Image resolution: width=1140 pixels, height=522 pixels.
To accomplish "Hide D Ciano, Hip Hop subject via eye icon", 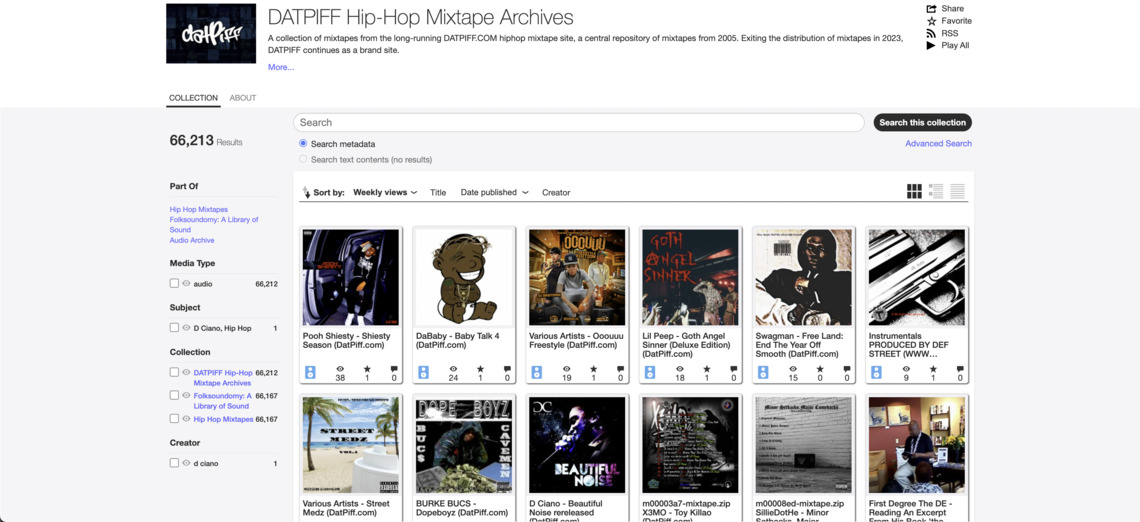I will coord(186,328).
